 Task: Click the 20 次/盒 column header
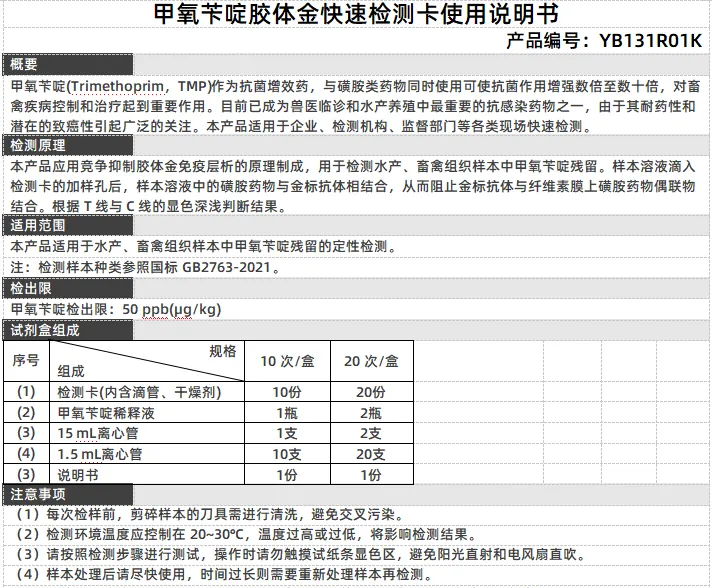coord(371,361)
